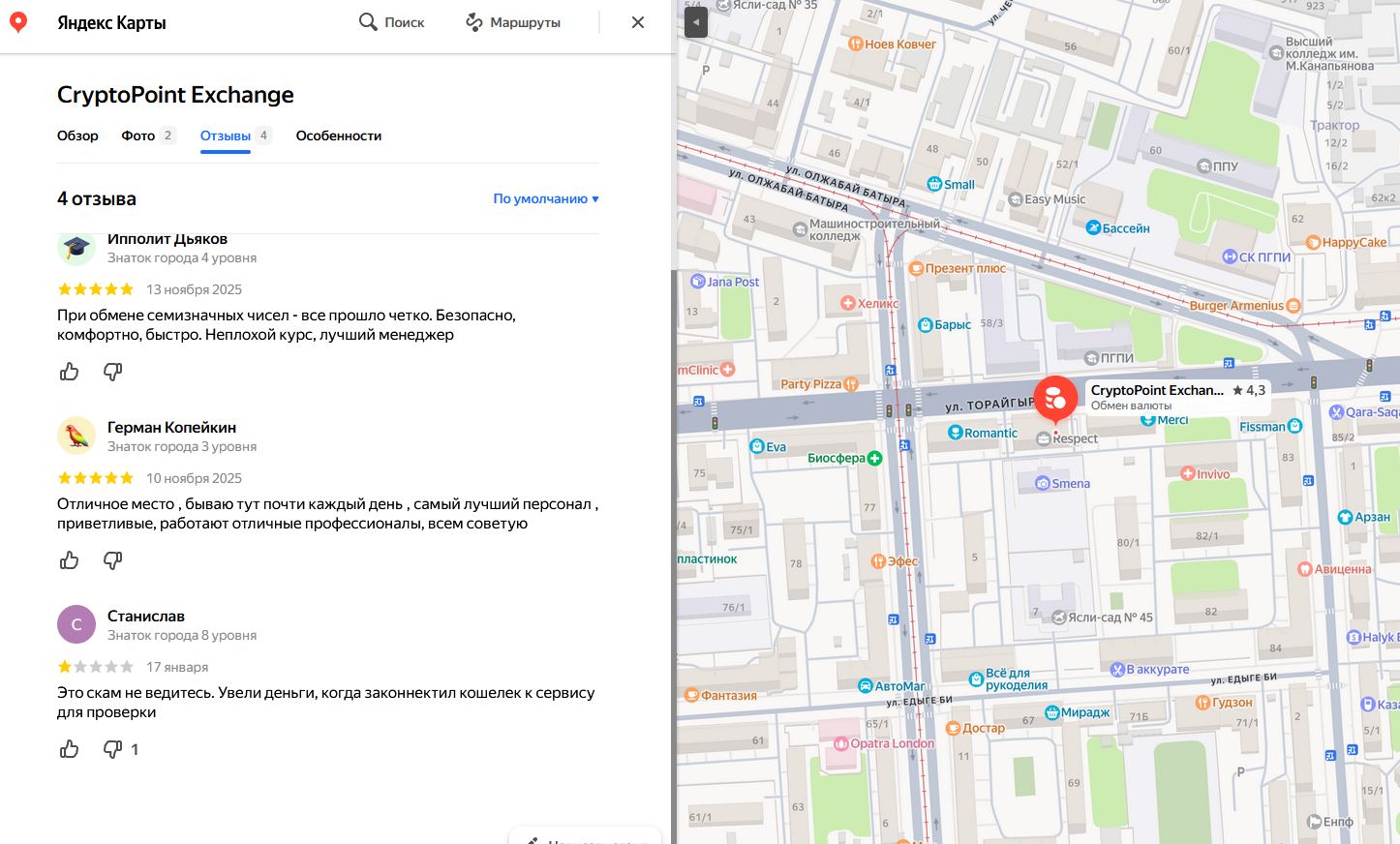Open Ипполит Дьяков's graduation cap avatar

coord(76,248)
